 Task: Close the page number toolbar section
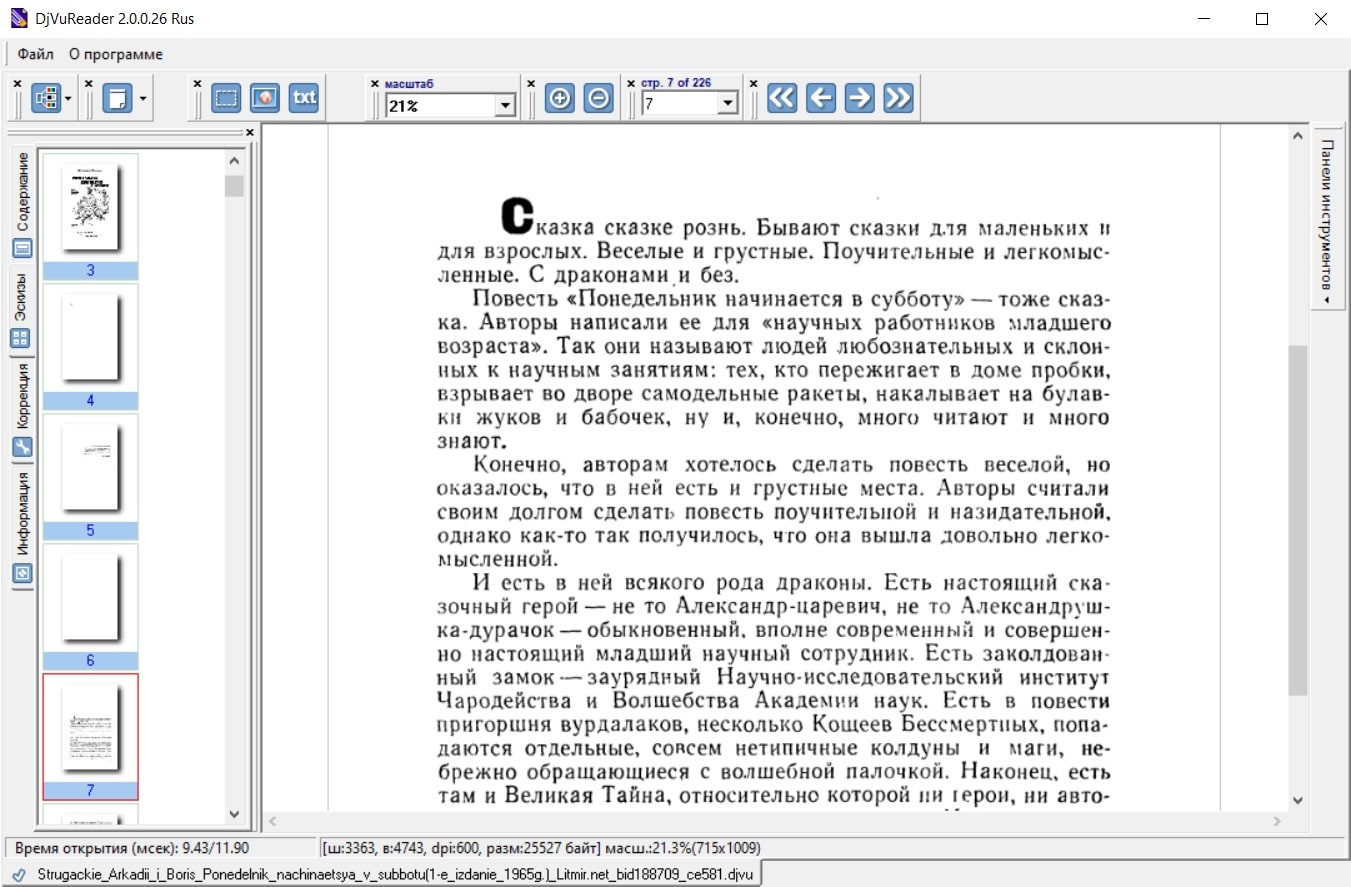[631, 84]
